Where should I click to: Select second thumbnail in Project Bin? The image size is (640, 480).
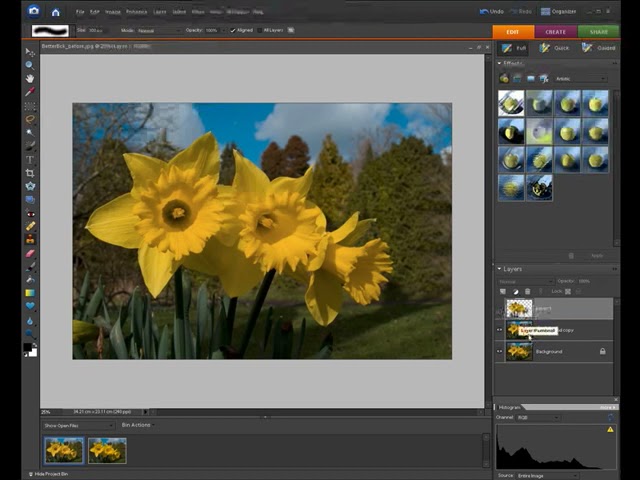click(107, 451)
